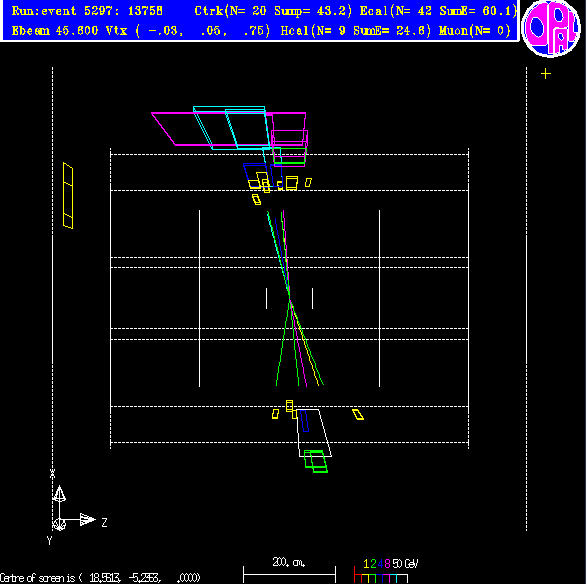Select the green cluster box below the detector

316,461
